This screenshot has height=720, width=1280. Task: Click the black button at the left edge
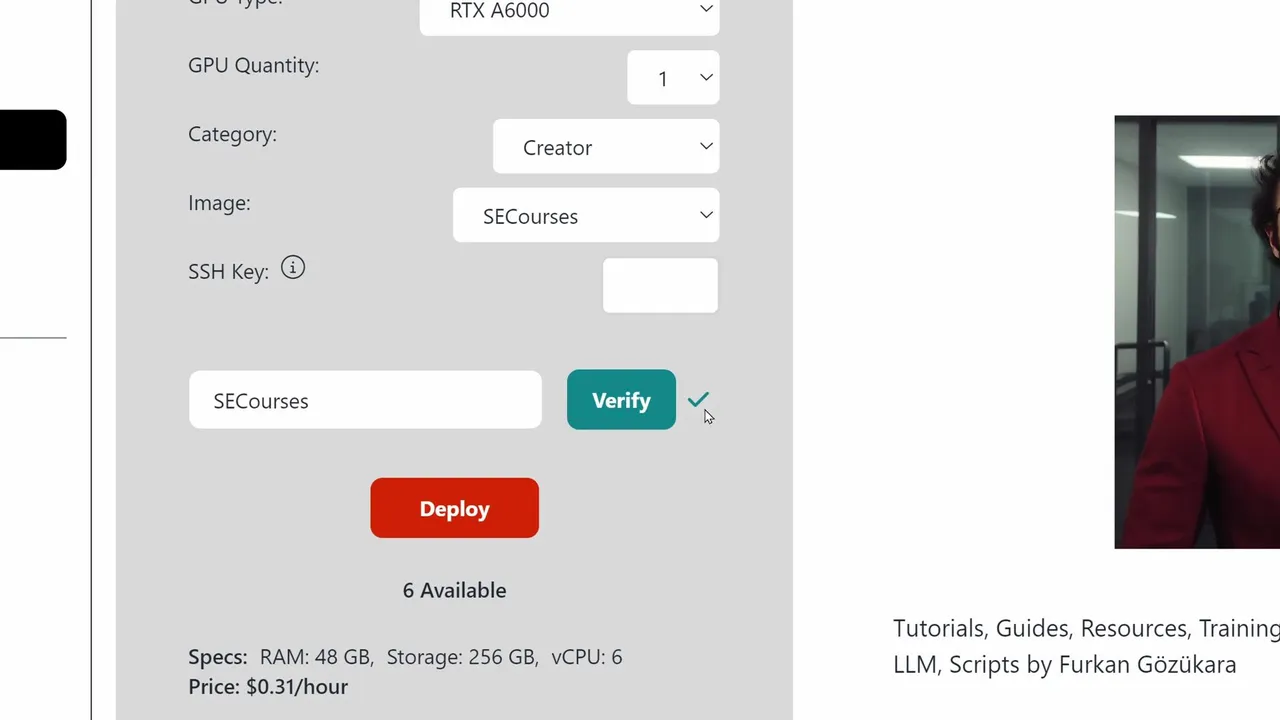32,139
